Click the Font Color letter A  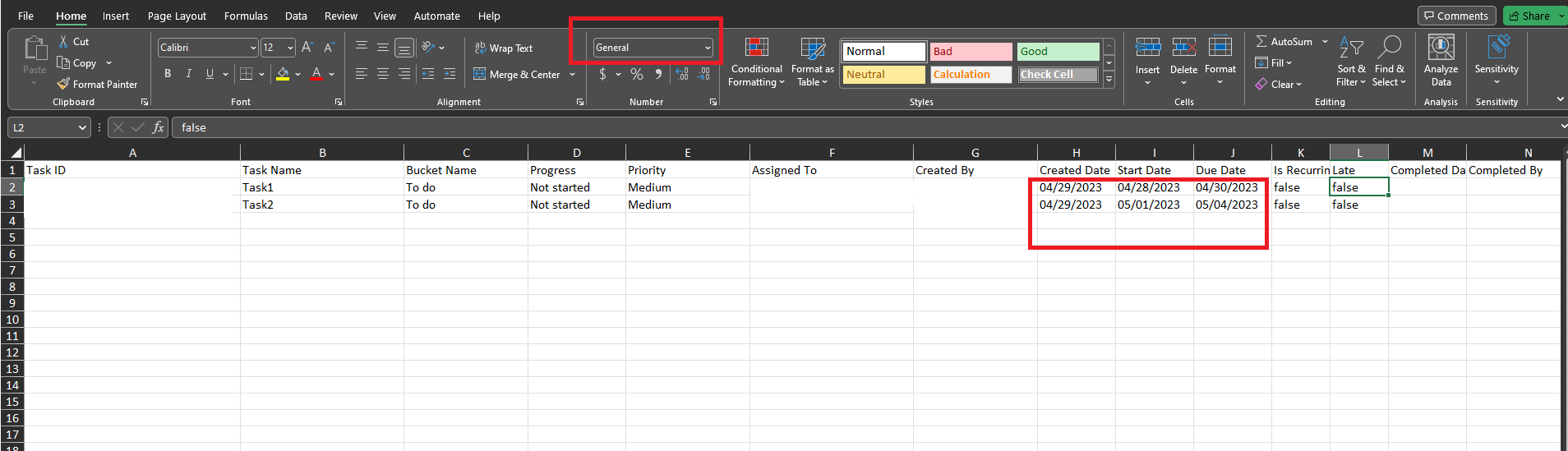tap(316, 74)
